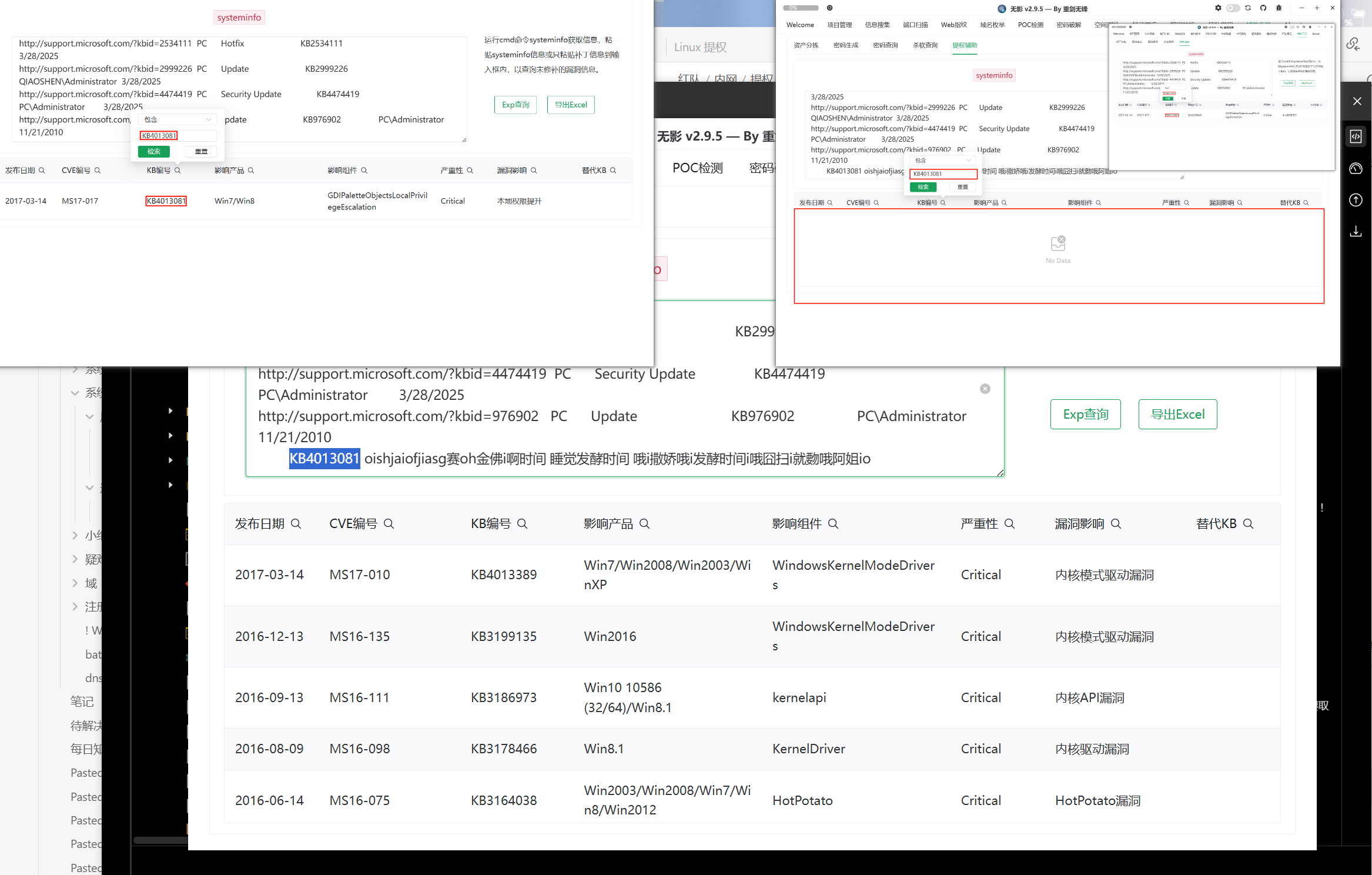Click the large Exp查询 button
Image resolution: width=1372 pixels, height=875 pixels.
(1085, 415)
